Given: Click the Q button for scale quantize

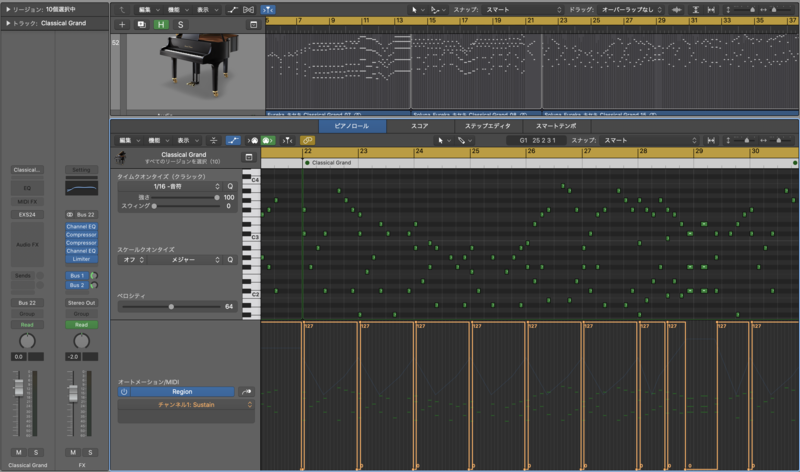Looking at the screenshot, I should click(230, 260).
